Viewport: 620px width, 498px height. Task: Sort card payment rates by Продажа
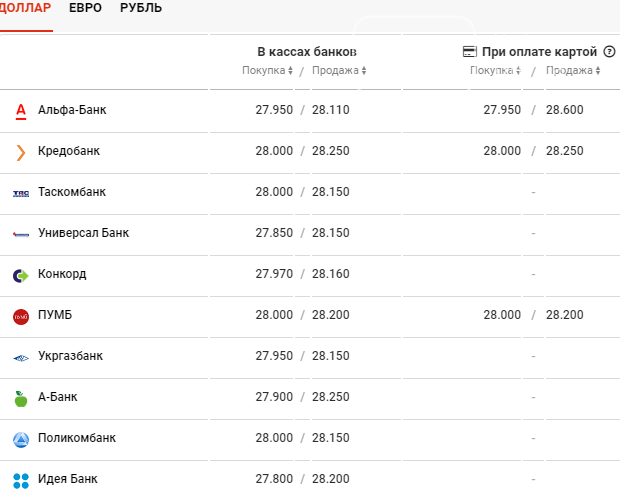click(573, 70)
